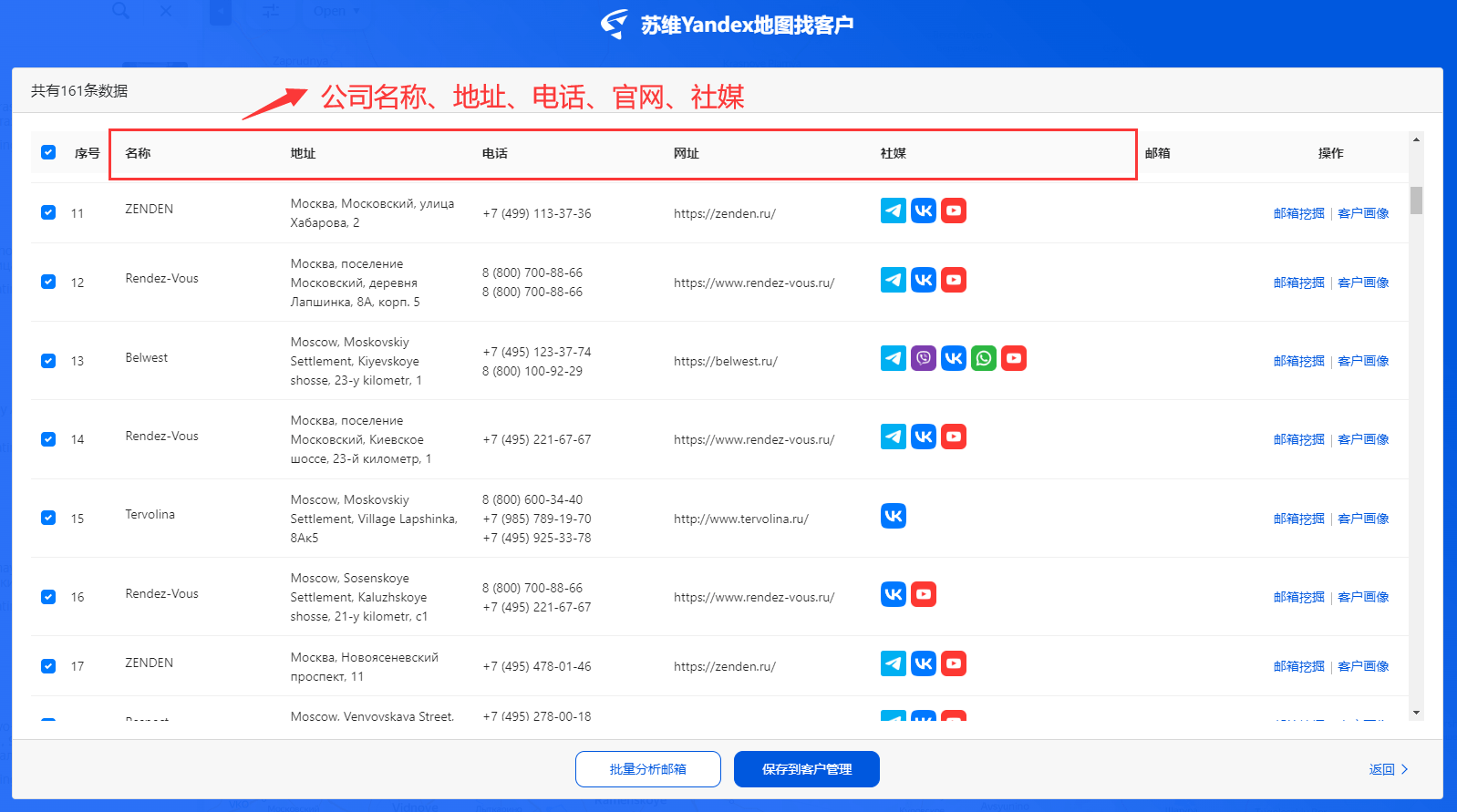Click the bird logo beside the title

click(615, 24)
